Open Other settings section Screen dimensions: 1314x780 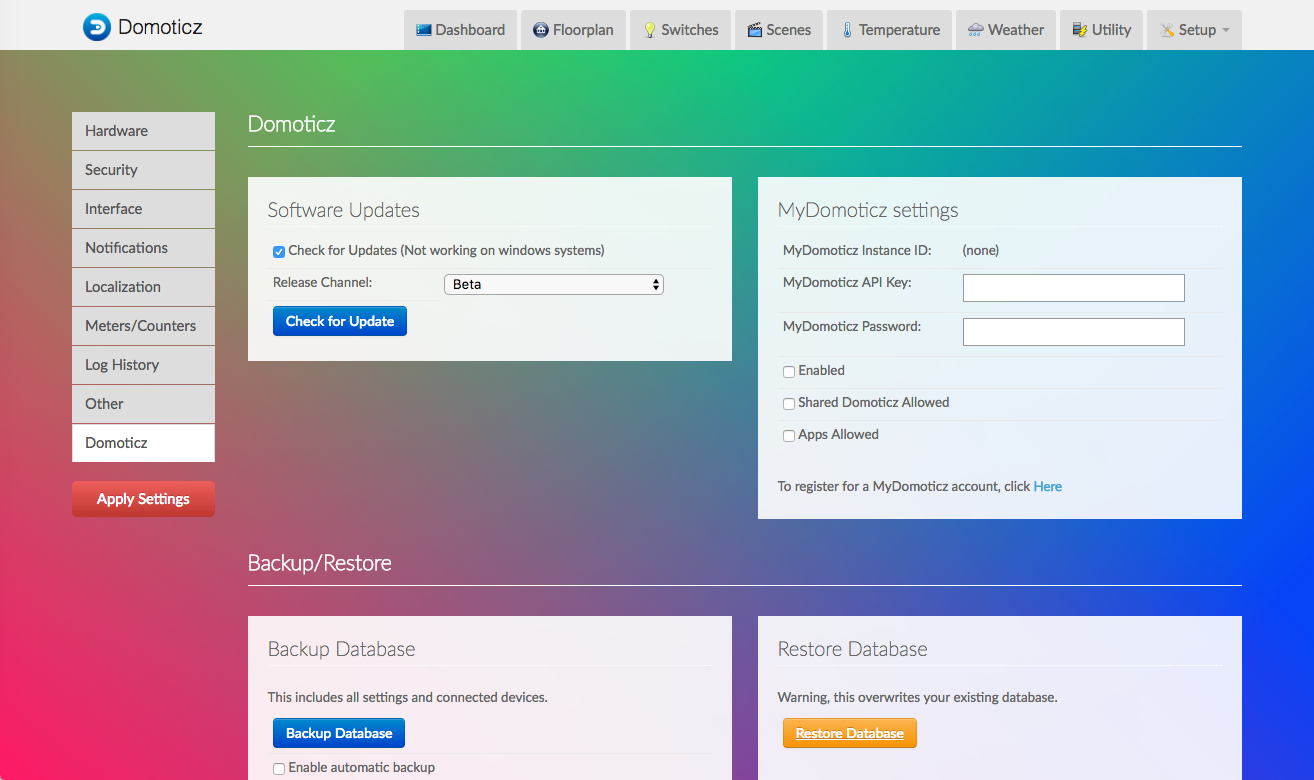143,404
